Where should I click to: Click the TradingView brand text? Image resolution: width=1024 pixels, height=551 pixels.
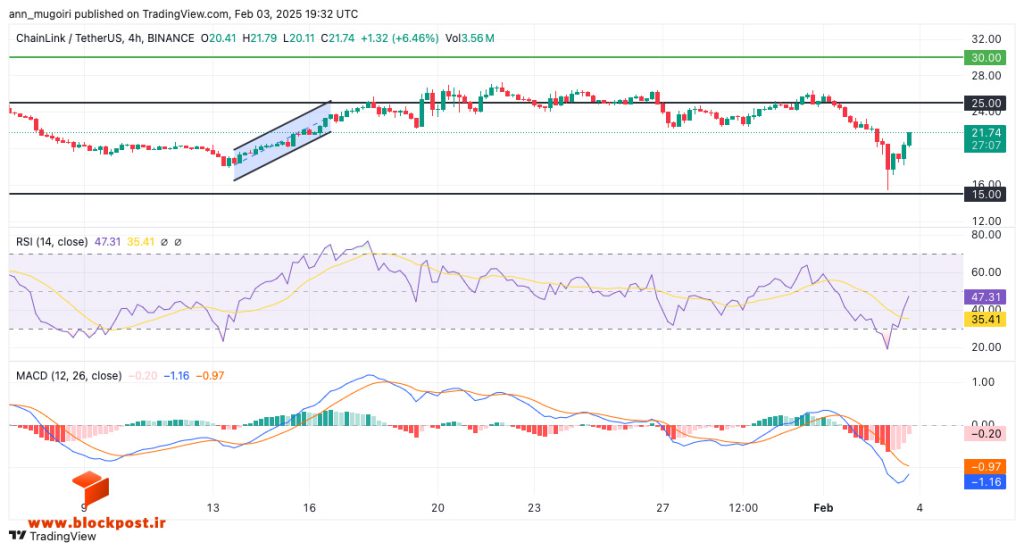(x=63, y=537)
